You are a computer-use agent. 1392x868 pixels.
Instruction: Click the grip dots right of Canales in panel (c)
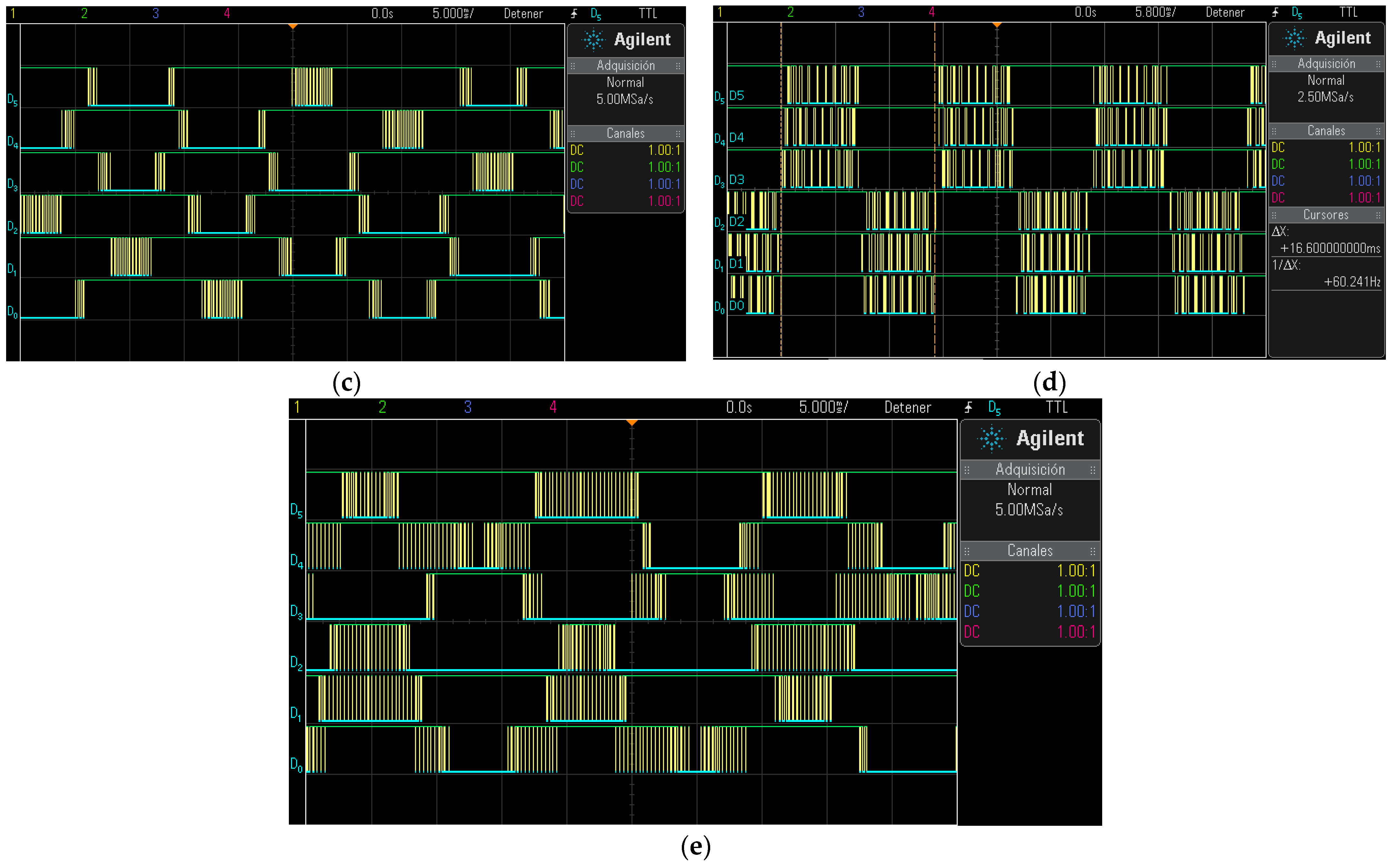(x=678, y=134)
